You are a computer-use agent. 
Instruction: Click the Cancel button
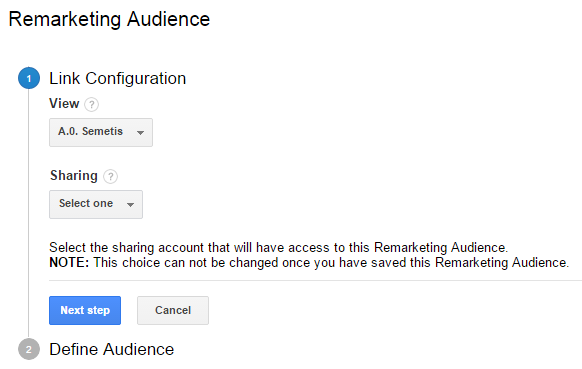(173, 310)
